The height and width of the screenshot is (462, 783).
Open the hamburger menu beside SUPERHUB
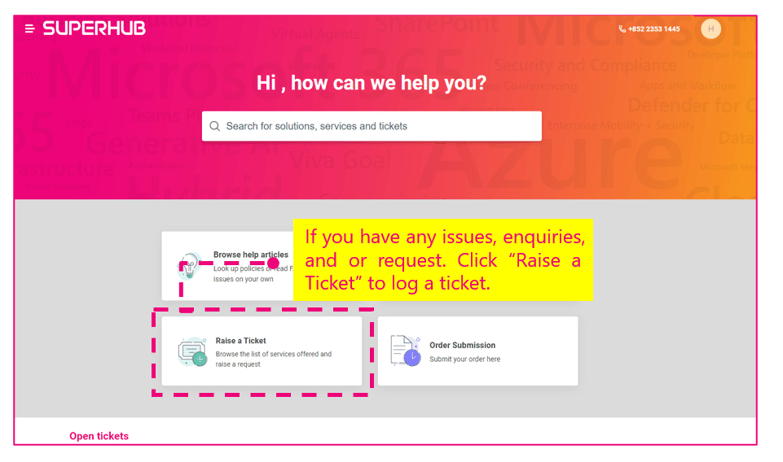(x=29, y=28)
